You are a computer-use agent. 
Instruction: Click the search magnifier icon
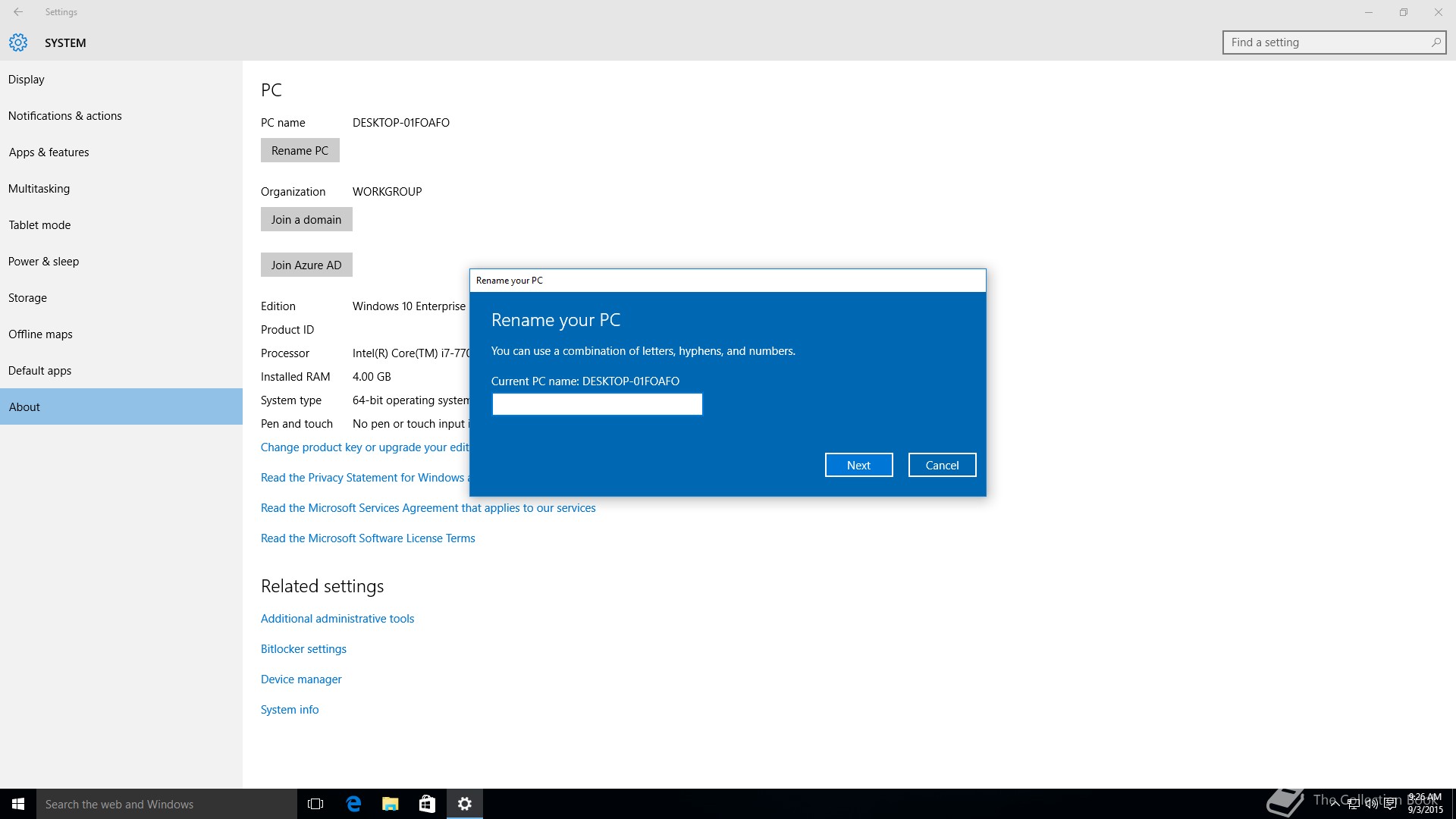tap(1436, 42)
